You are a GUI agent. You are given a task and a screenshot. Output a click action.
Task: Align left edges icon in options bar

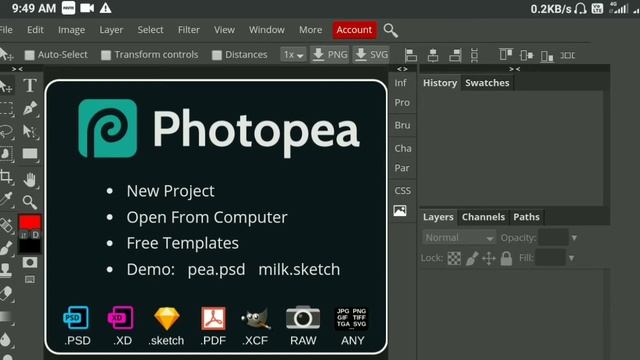411,55
